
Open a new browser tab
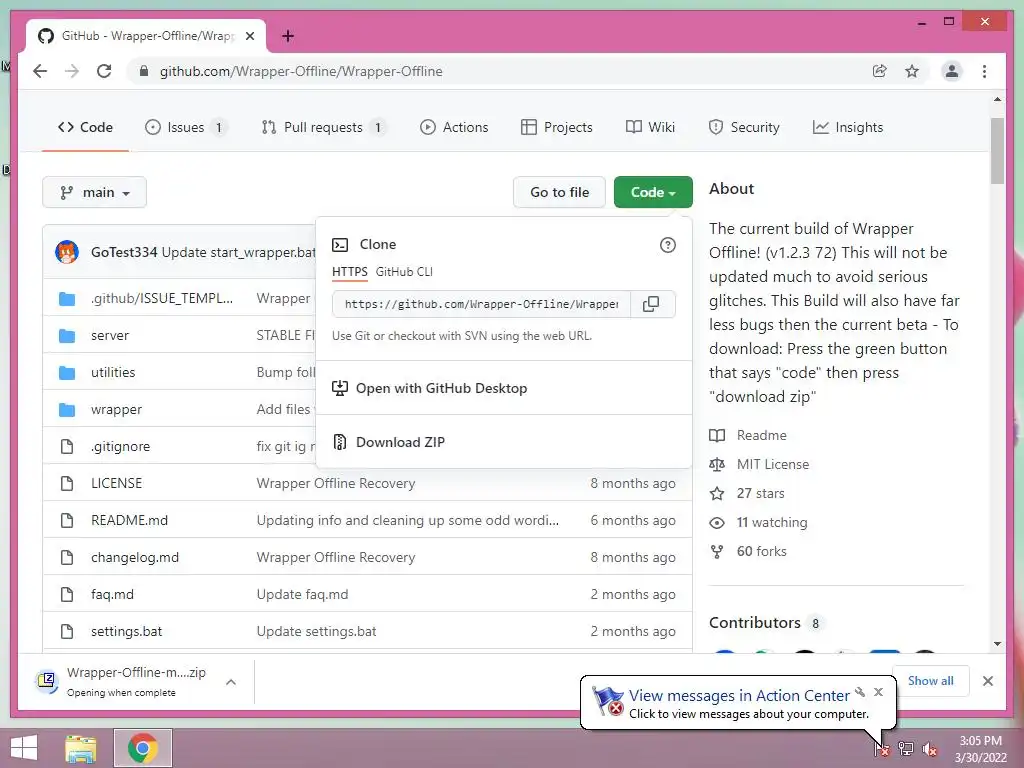(x=288, y=36)
